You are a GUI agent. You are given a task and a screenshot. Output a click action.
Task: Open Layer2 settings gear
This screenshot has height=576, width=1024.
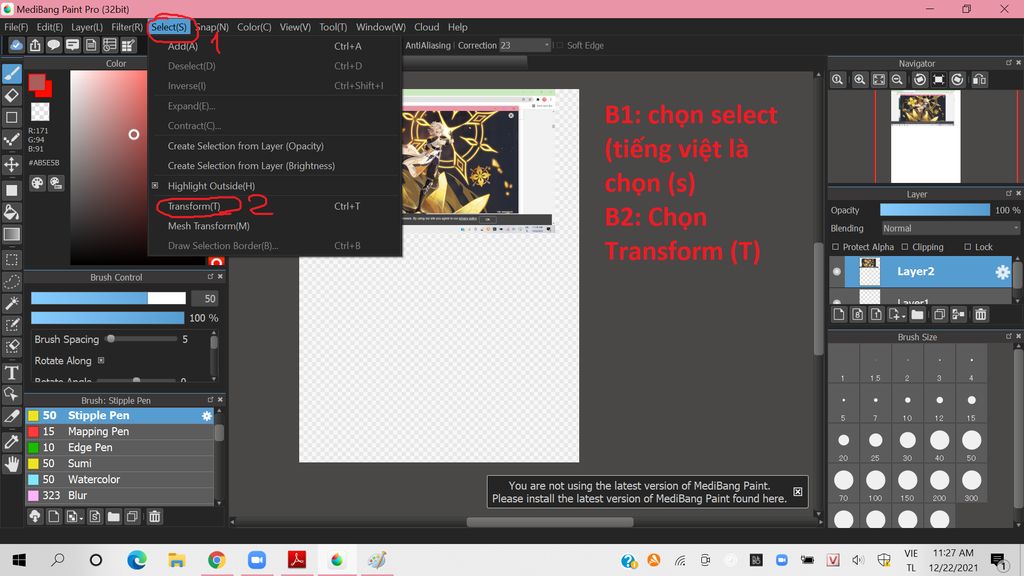(x=1002, y=272)
